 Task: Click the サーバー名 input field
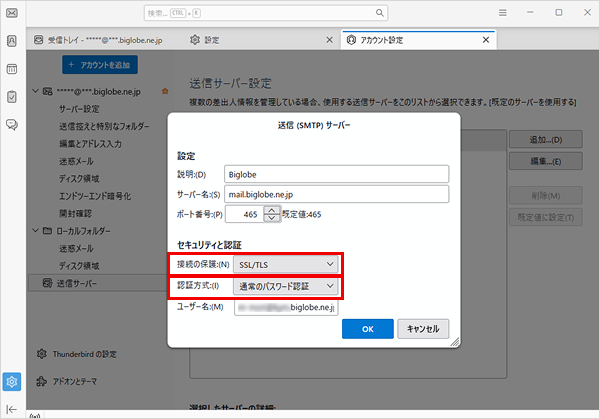coord(336,194)
